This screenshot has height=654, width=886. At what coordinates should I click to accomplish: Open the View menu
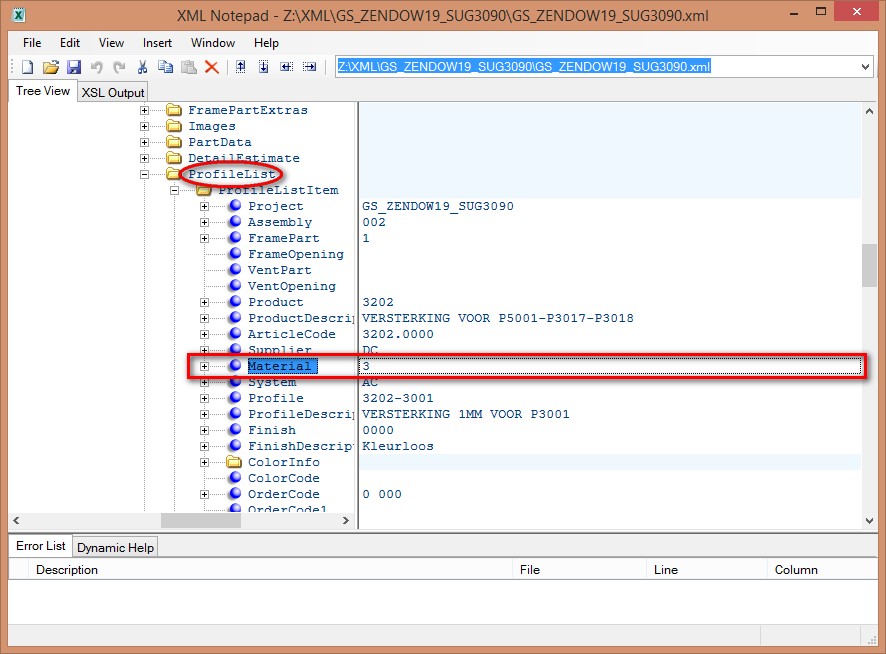pos(111,43)
